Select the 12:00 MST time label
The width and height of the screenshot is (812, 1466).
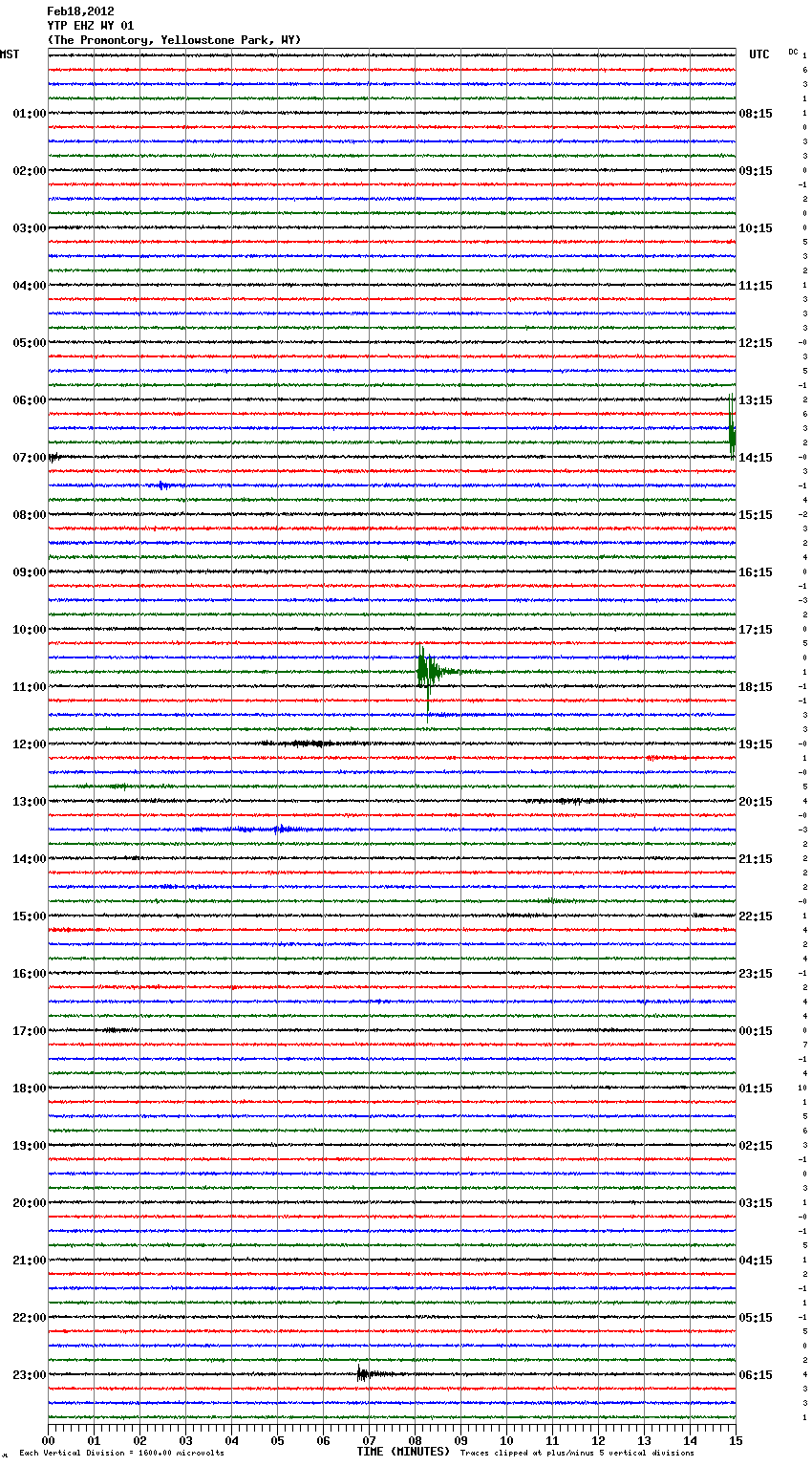(29, 744)
